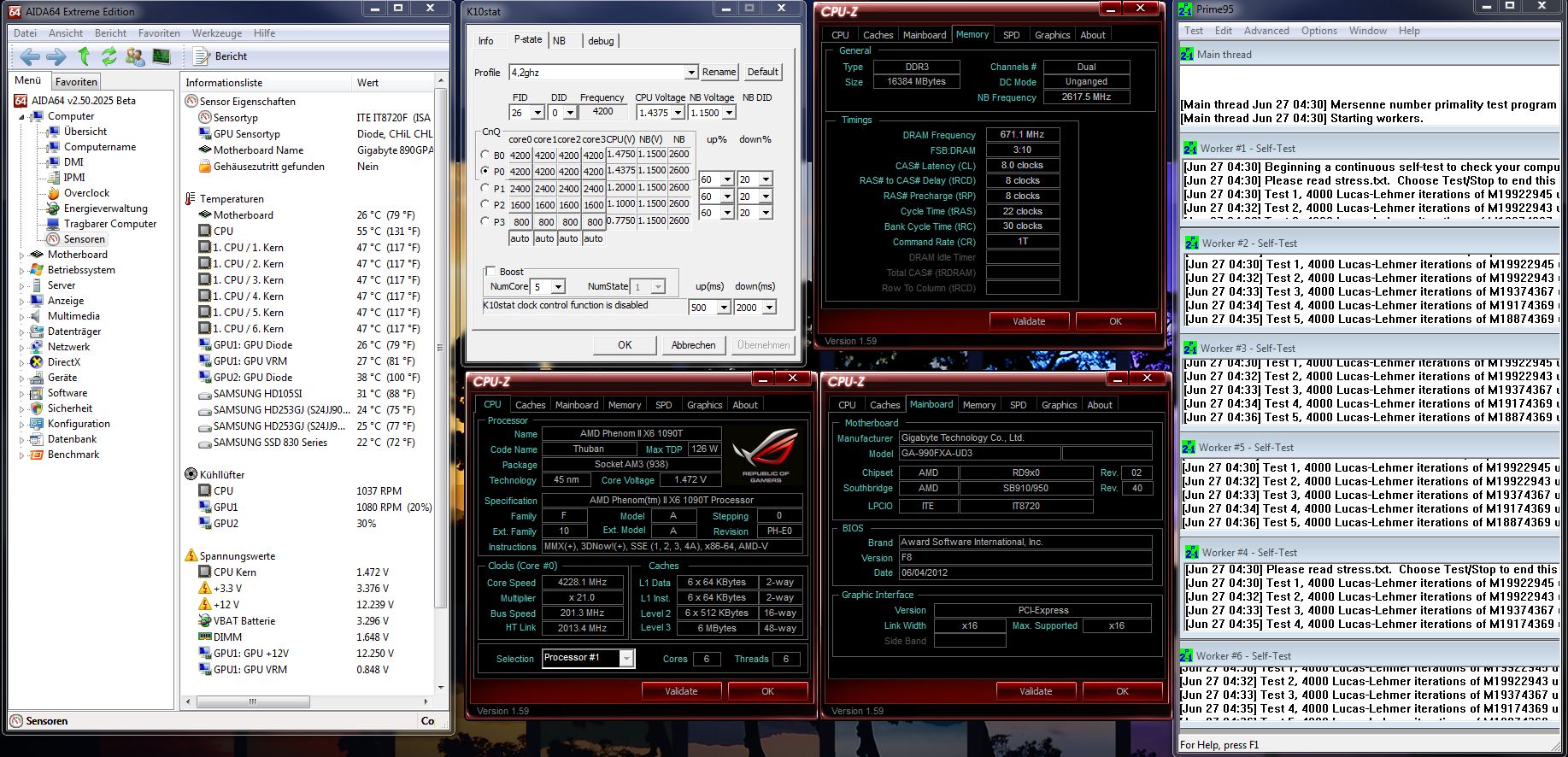Screen dimensions: 1568x757
Task: Click Spannungswerte warning icon
Action: pos(191,555)
